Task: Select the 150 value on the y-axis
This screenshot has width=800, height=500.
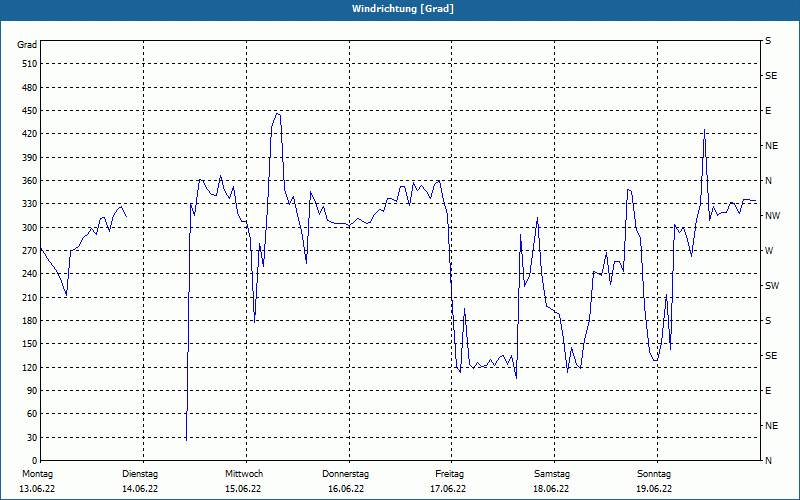Action: (30, 343)
